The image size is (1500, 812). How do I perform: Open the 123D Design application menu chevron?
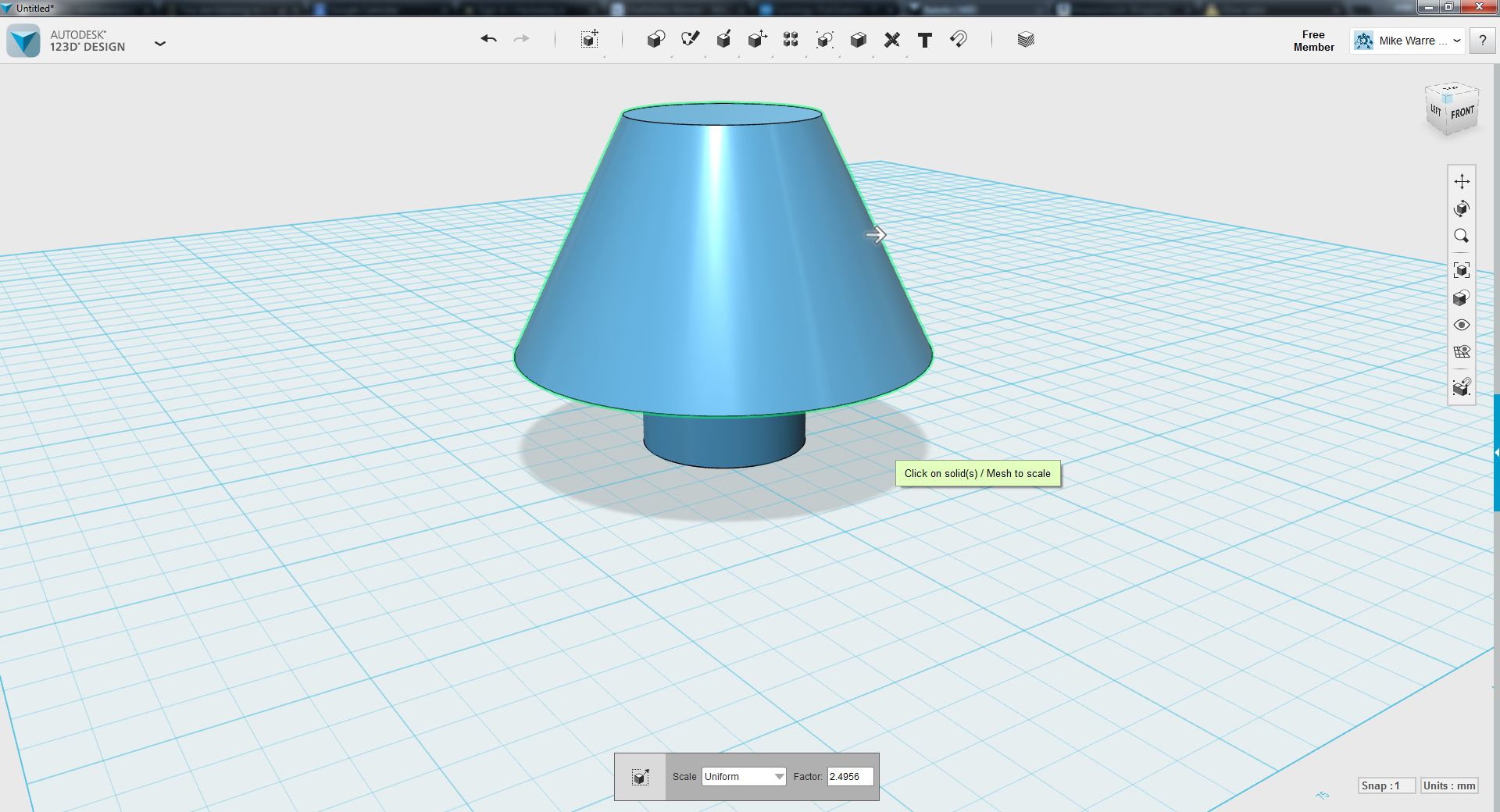click(160, 43)
